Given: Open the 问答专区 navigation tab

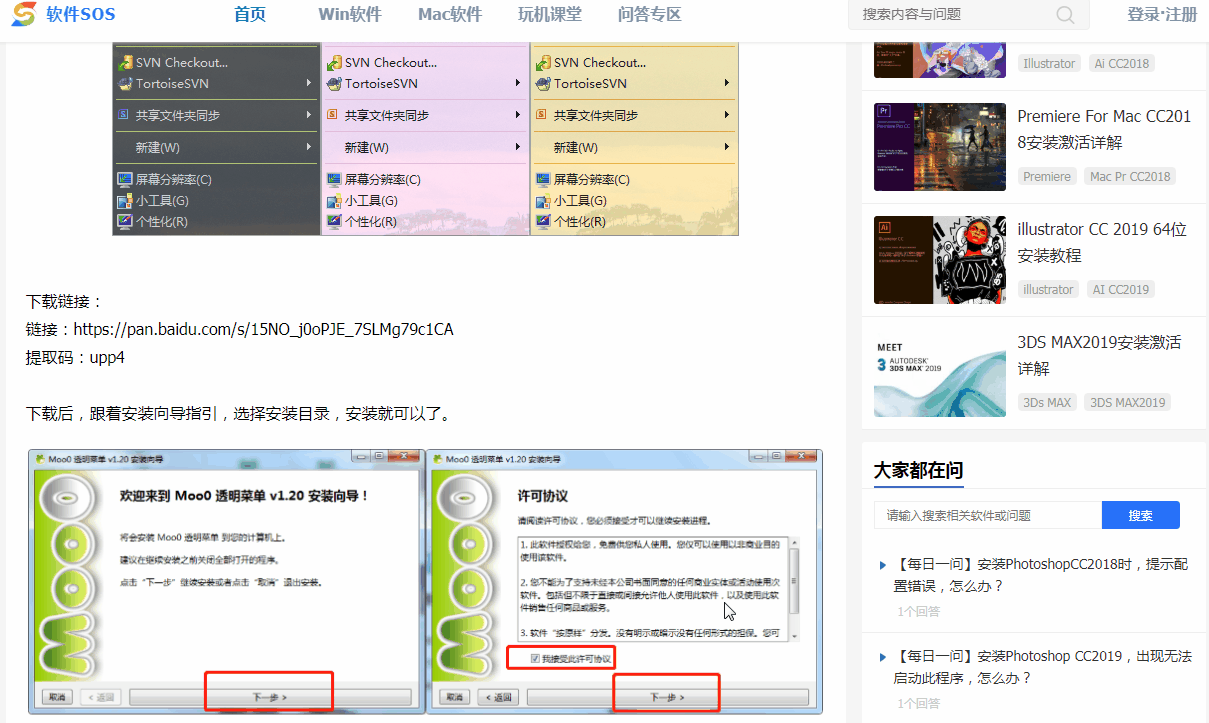Looking at the screenshot, I should (650, 14).
